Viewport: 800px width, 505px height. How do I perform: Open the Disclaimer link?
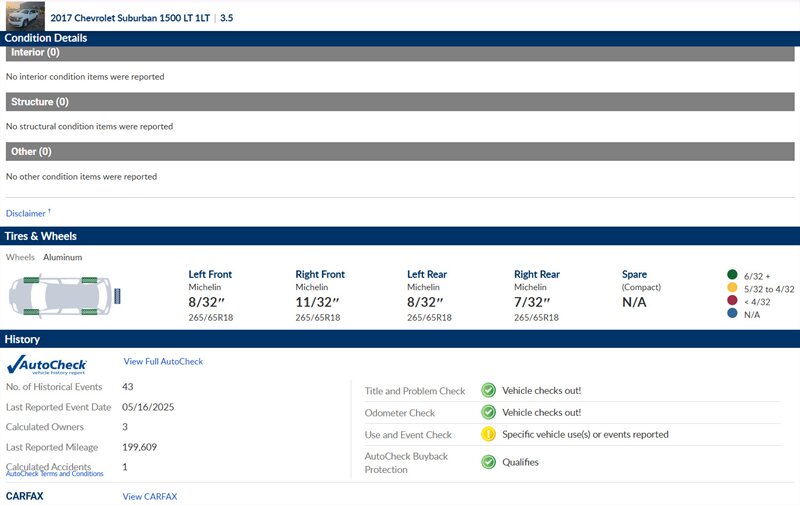click(x=26, y=213)
